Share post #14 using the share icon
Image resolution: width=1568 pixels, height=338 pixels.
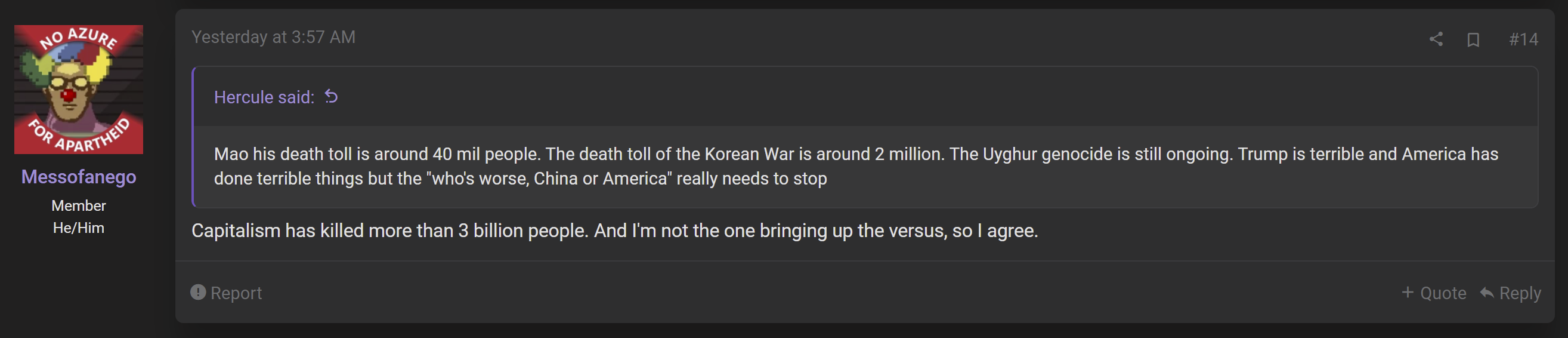(x=1436, y=39)
